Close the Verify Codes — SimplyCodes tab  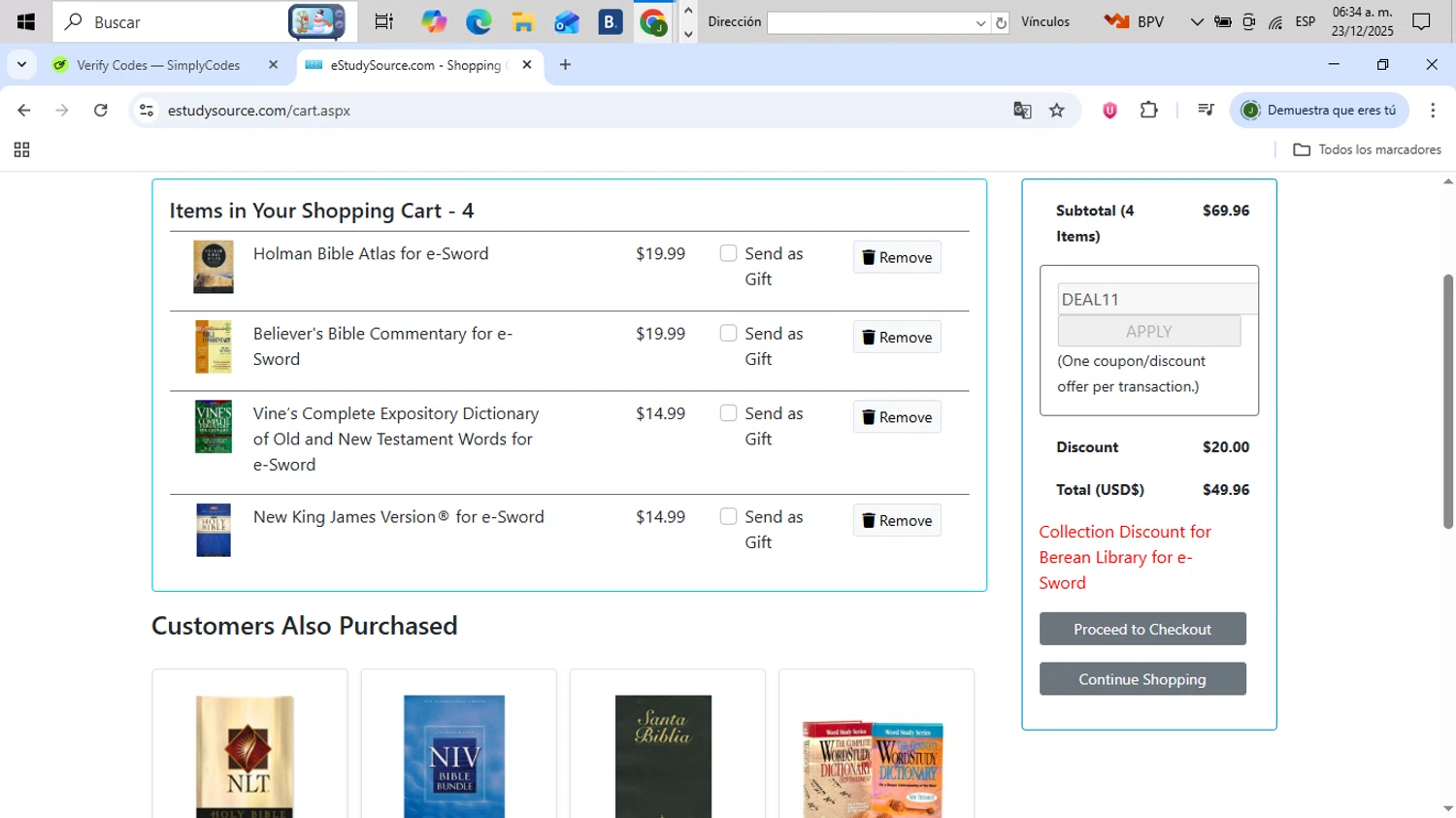273,65
